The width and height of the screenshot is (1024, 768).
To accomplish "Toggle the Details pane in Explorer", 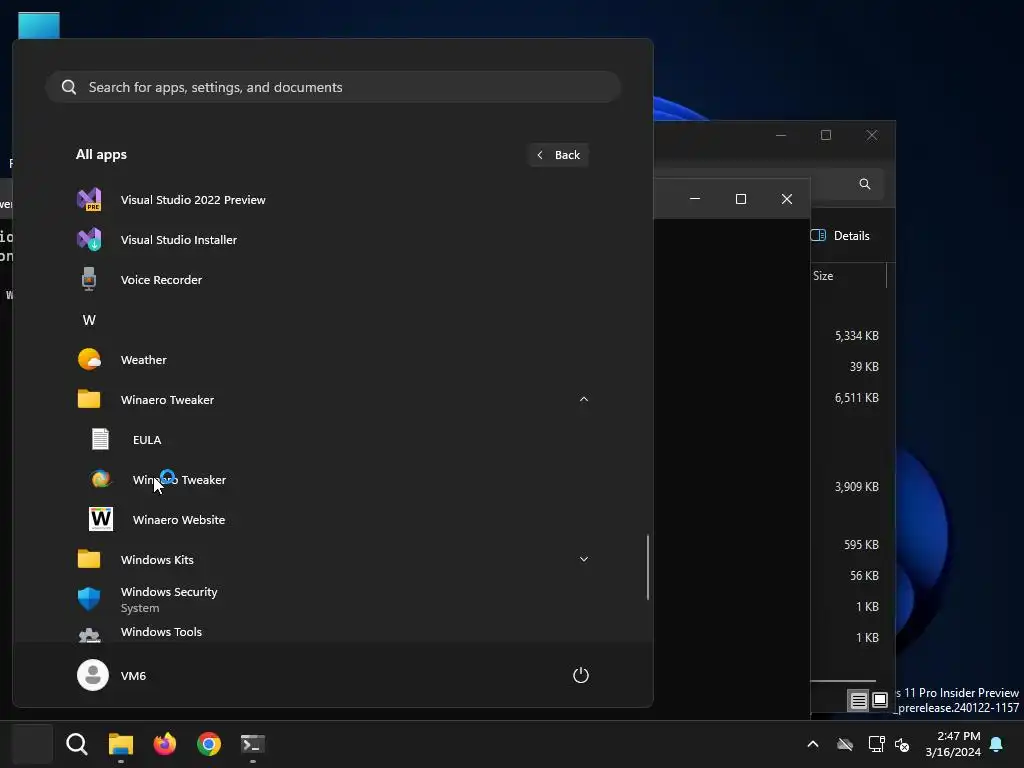I will [x=840, y=236].
